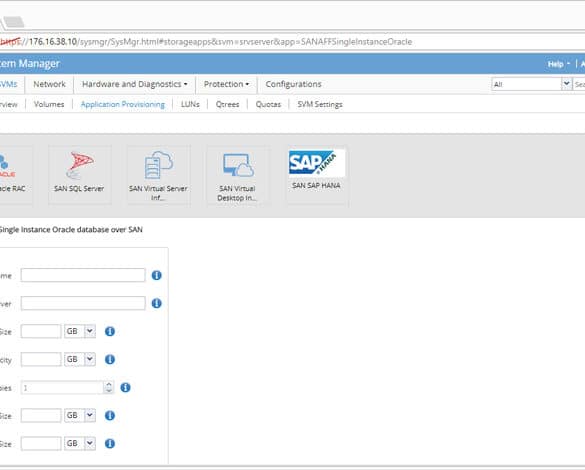Click value input in capacity row
585x470 pixels.
tap(41, 359)
